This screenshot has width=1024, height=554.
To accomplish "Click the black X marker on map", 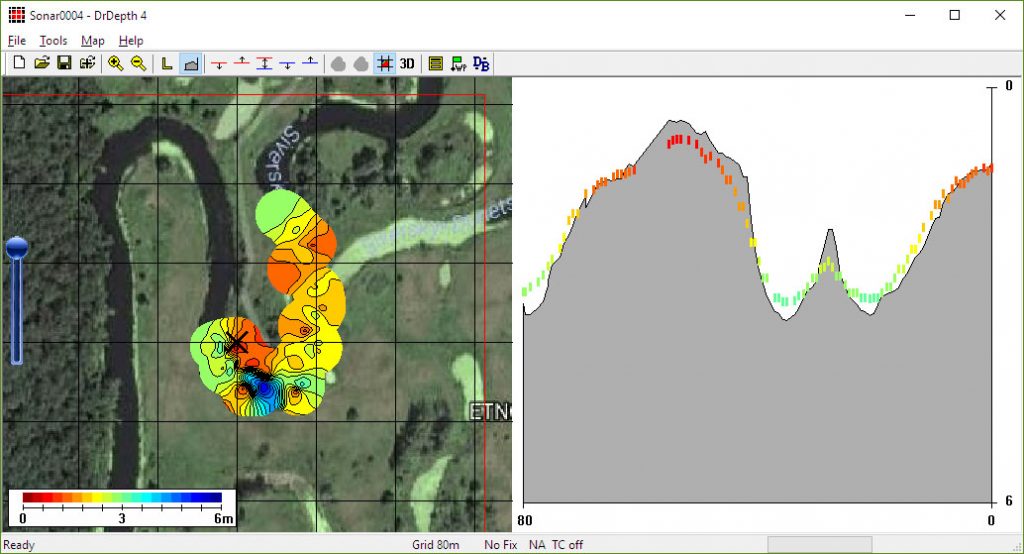I will pyautogui.click(x=236, y=343).
